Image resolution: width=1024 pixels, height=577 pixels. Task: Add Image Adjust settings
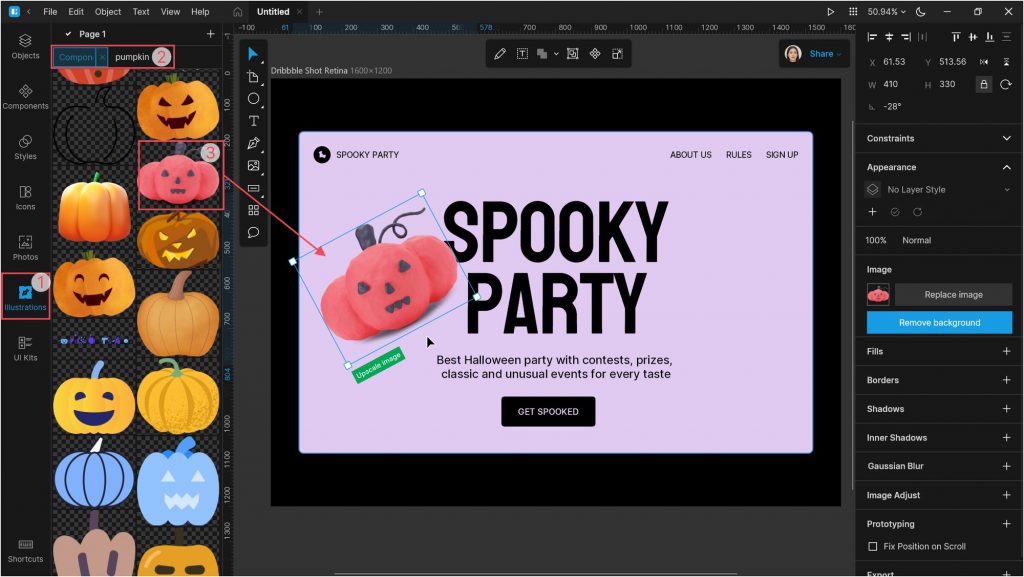click(1006, 495)
